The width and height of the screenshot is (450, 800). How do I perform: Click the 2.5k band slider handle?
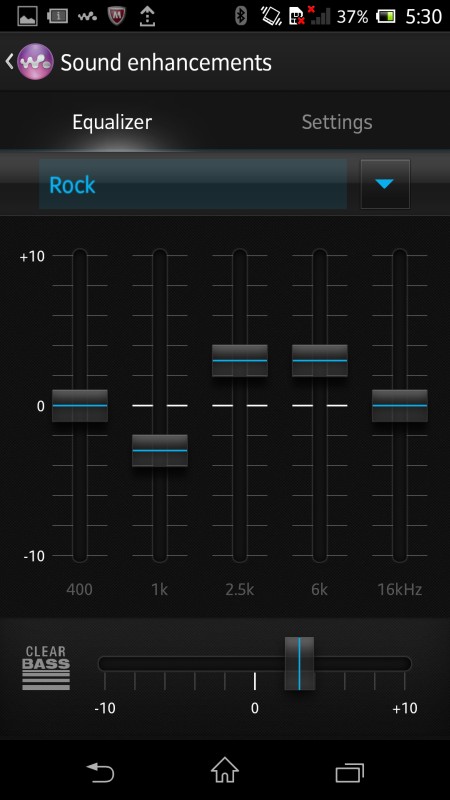tap(240, 361)
